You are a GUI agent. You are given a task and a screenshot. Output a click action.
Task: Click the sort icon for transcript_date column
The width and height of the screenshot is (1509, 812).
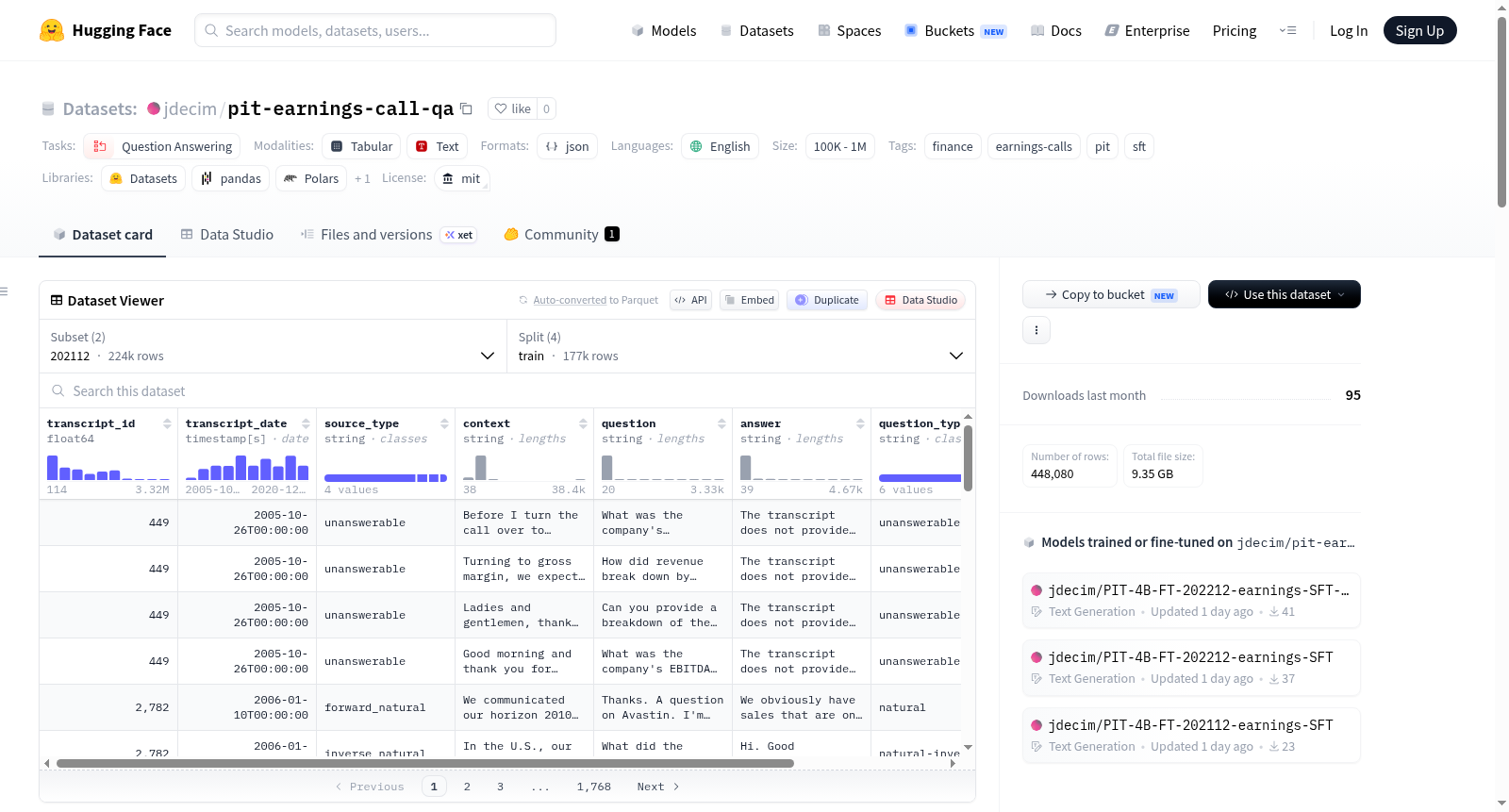pyautogui.click(x=306, y=423)
